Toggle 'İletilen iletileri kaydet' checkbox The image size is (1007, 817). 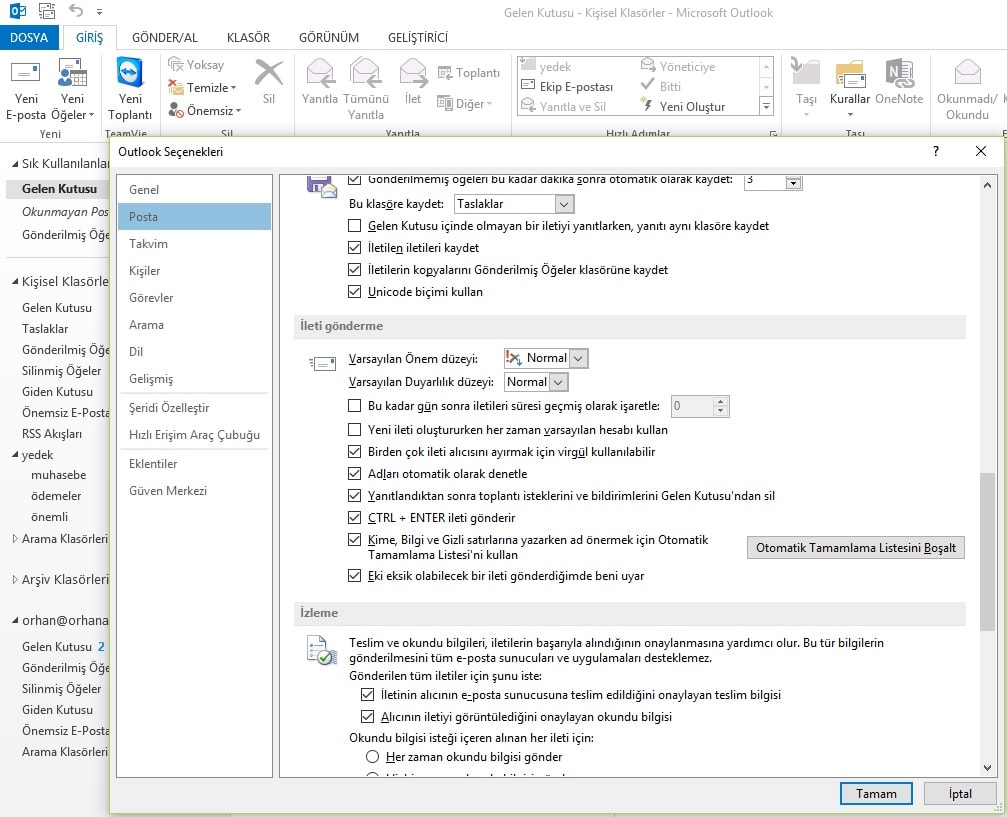coord(354,247)
